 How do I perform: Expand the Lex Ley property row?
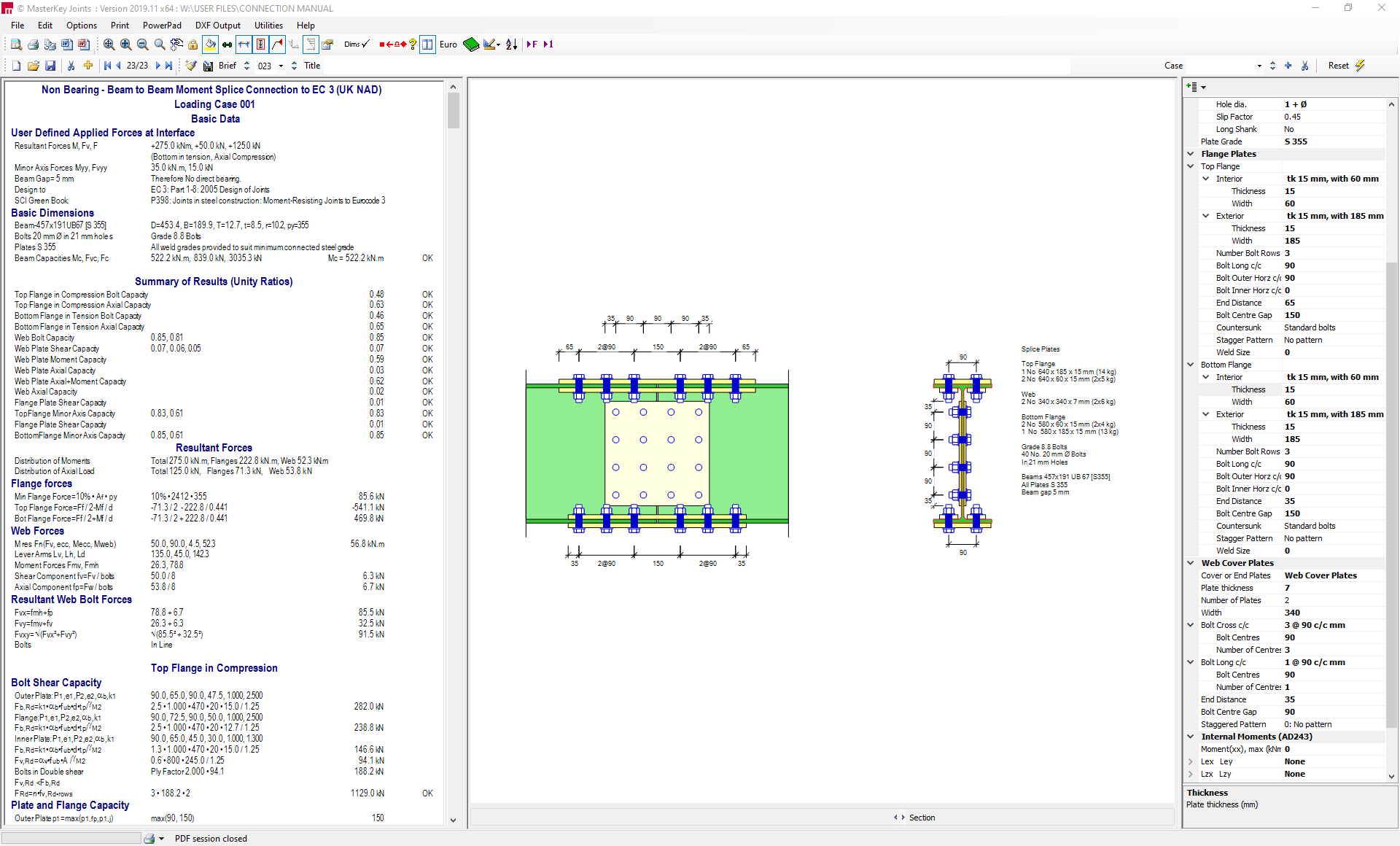click(1191, 761)
